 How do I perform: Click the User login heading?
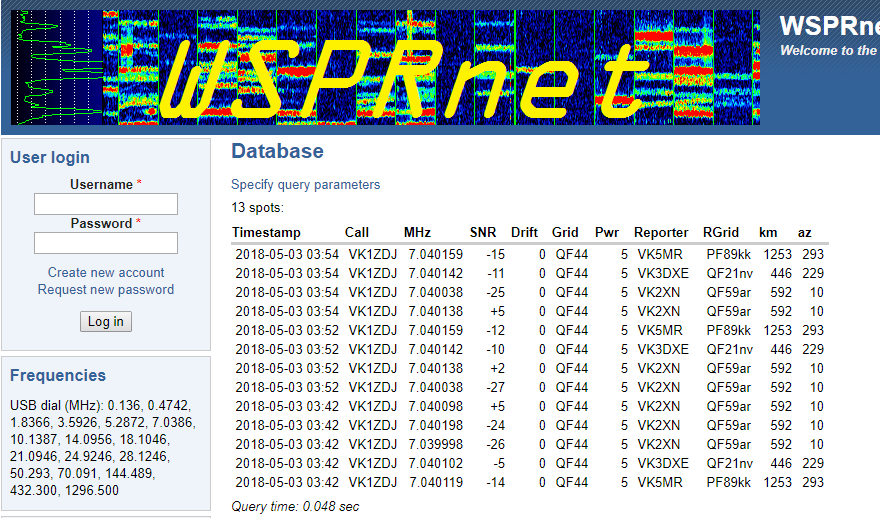click(50, 157)
